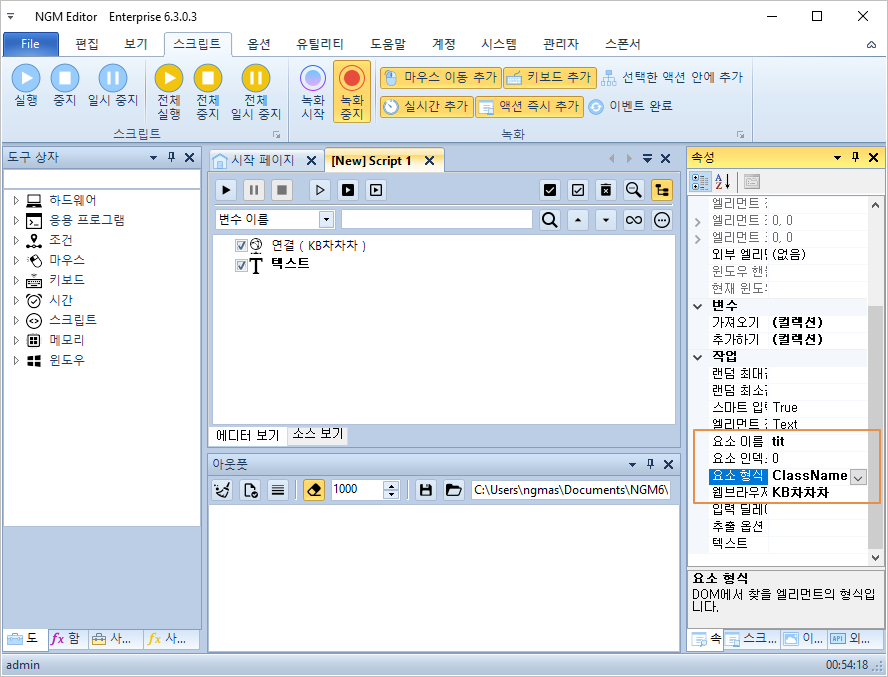
Task: Click outlined play-step icon in editor
Action: click(320, 190)
